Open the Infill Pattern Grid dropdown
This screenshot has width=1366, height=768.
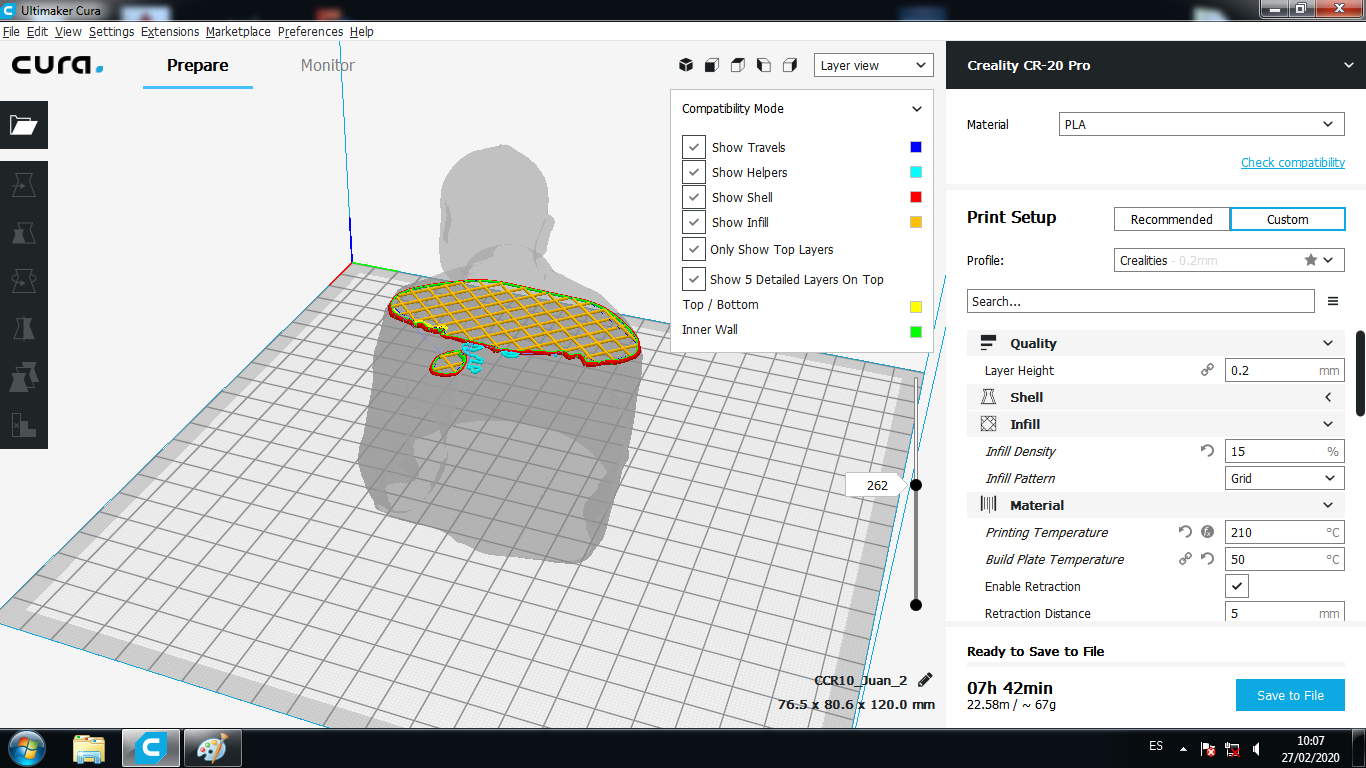(x=1285, y=478)
